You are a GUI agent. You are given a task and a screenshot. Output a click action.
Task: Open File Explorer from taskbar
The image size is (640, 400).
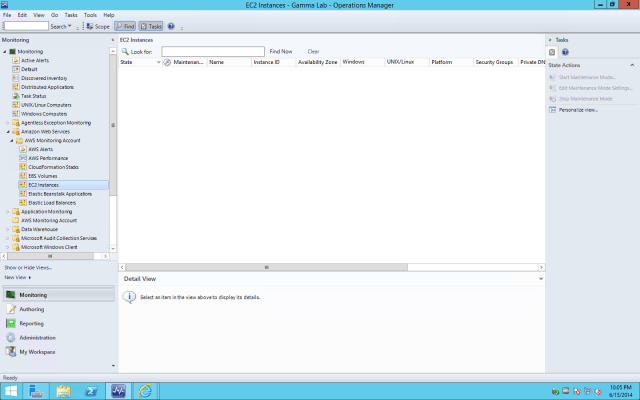[x=63, y=391]
